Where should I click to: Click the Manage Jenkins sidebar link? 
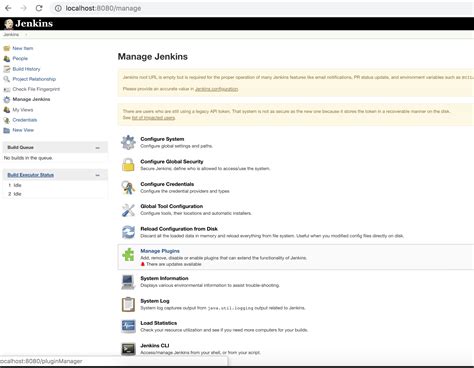(31, 99)
